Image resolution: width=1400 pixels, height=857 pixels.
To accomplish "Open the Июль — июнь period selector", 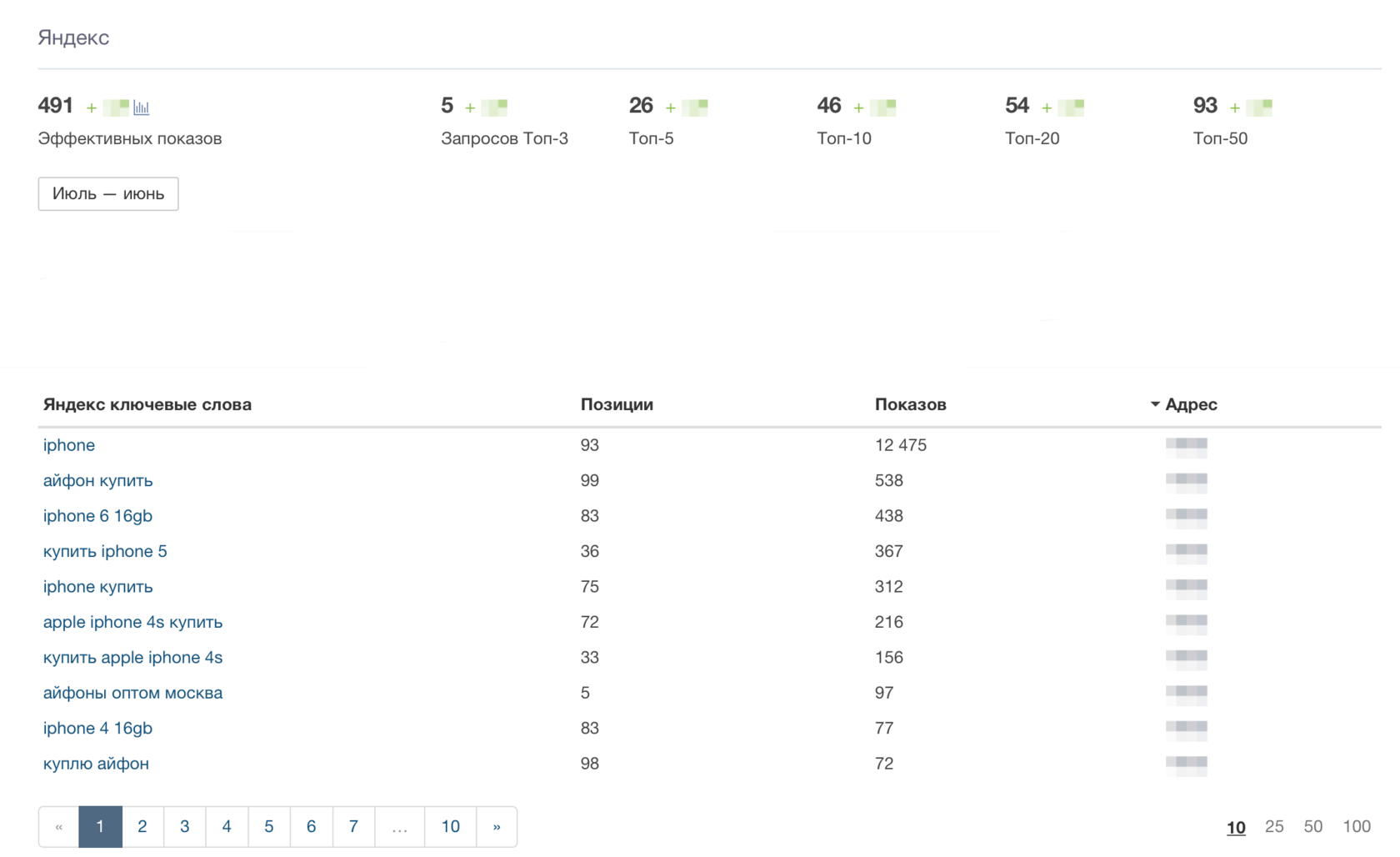I will click(108, 194).
